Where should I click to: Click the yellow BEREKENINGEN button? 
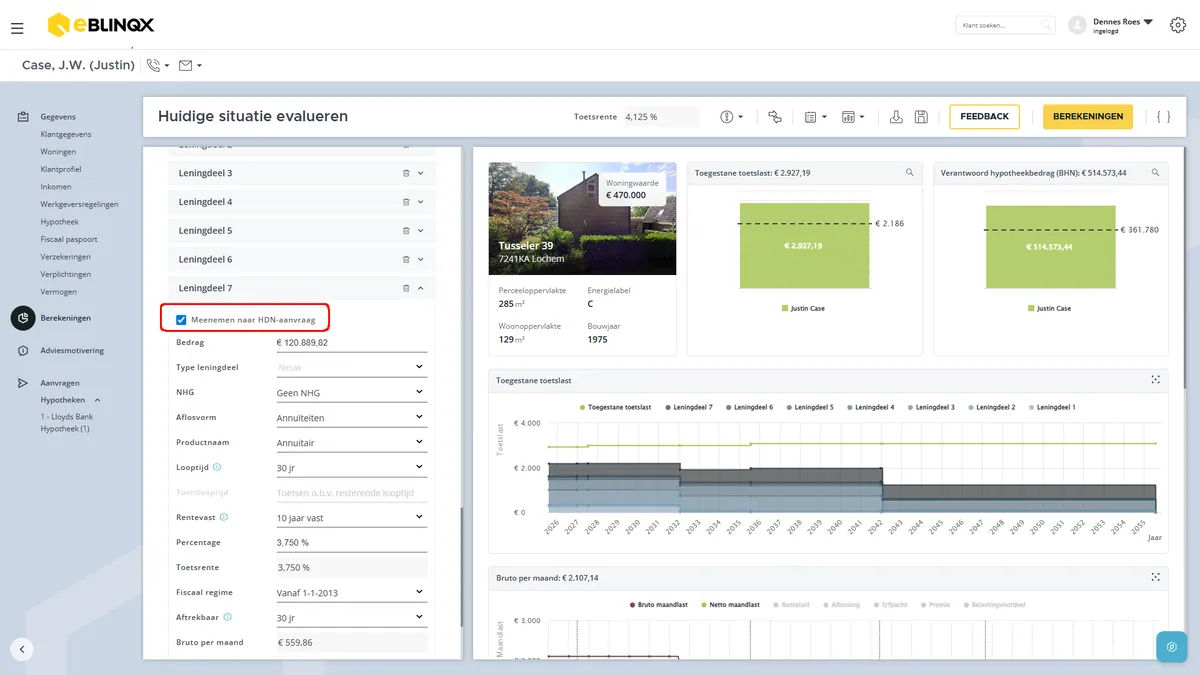tap(1088, 117)
